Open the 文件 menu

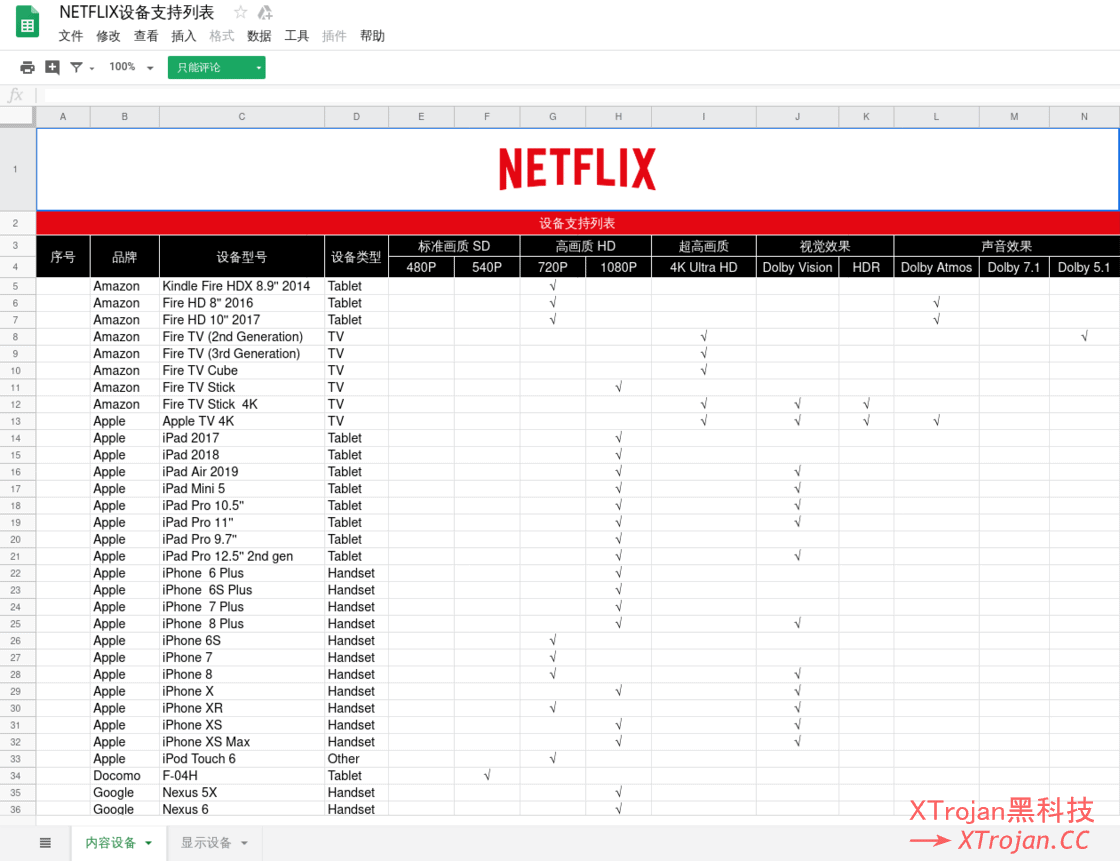(x=71, y=36)
